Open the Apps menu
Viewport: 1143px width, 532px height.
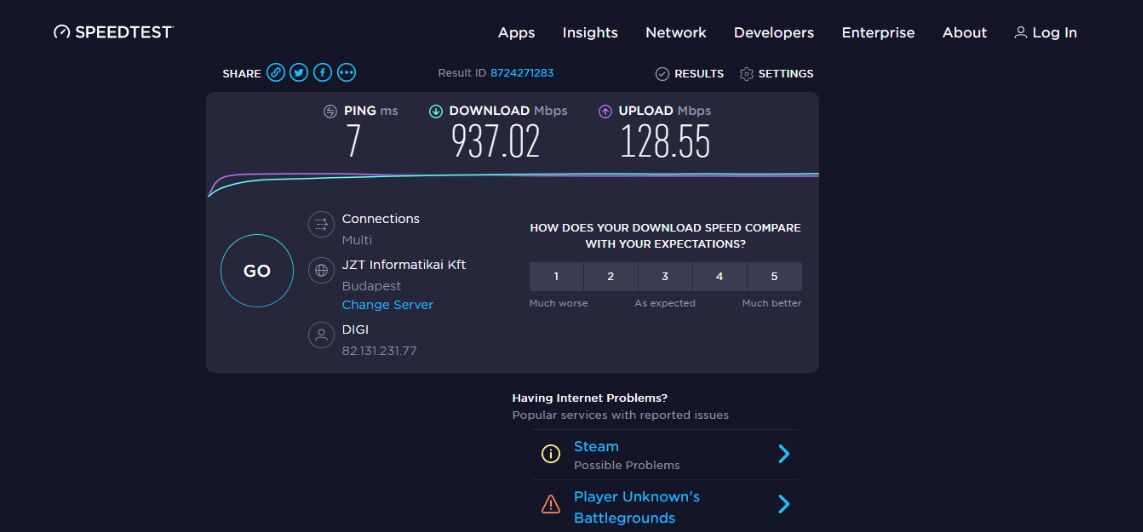(516, 33)
